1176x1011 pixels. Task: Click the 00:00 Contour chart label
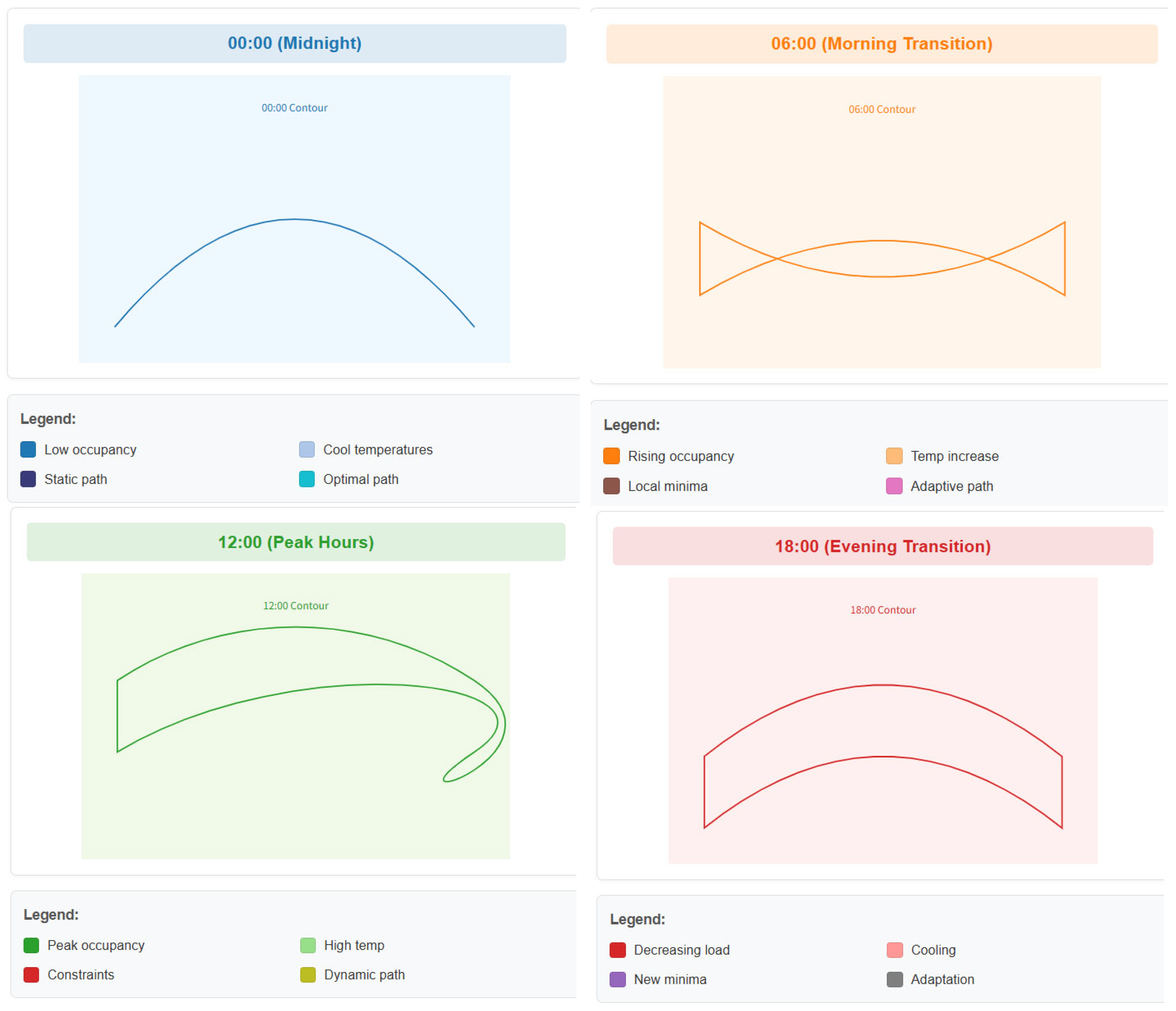tap(295, 108)
